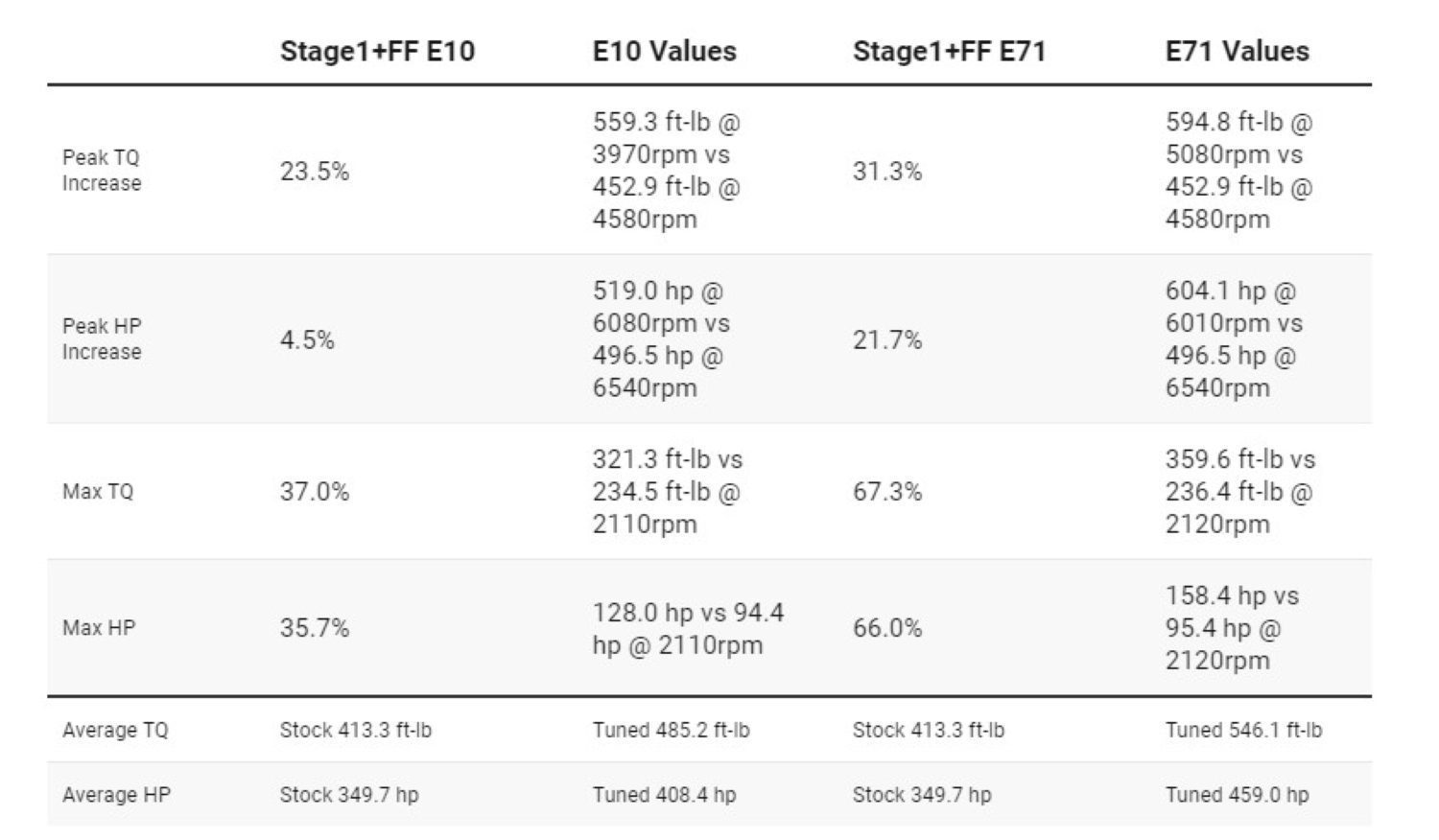The height and width of the screenshot is (840, 1439).
Task: Click the 67.3% Max TQ cell
Action: pyautogui.click(x=887, y=492)
